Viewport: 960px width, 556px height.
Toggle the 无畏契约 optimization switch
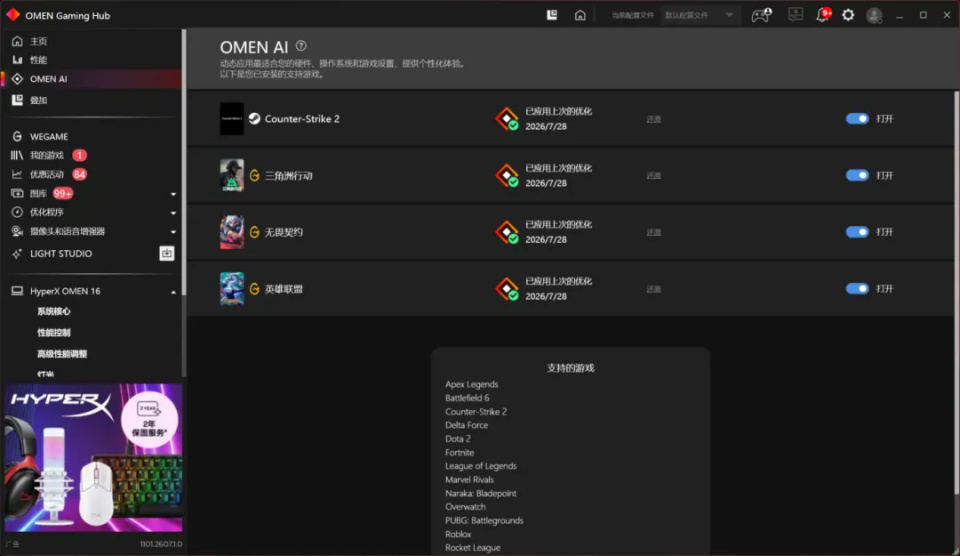point(857,232)
